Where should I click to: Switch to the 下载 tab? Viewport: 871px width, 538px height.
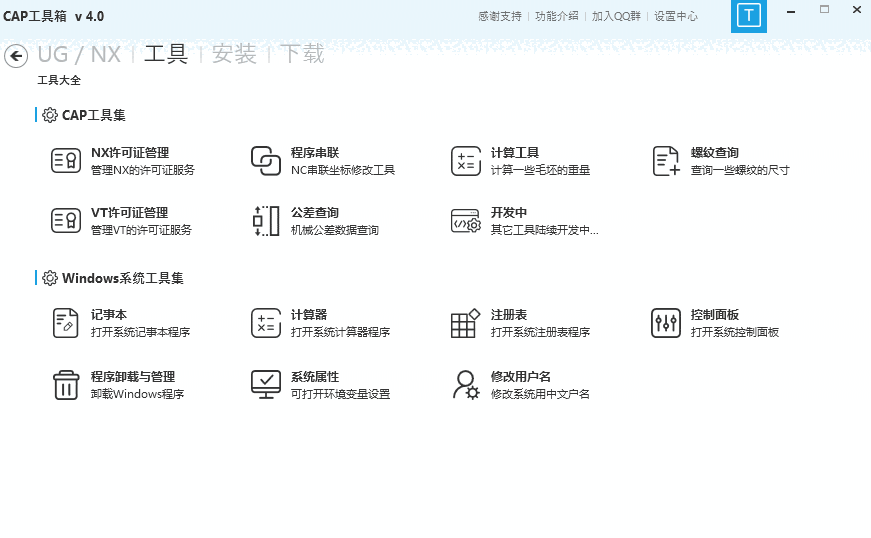pos(302,54)
